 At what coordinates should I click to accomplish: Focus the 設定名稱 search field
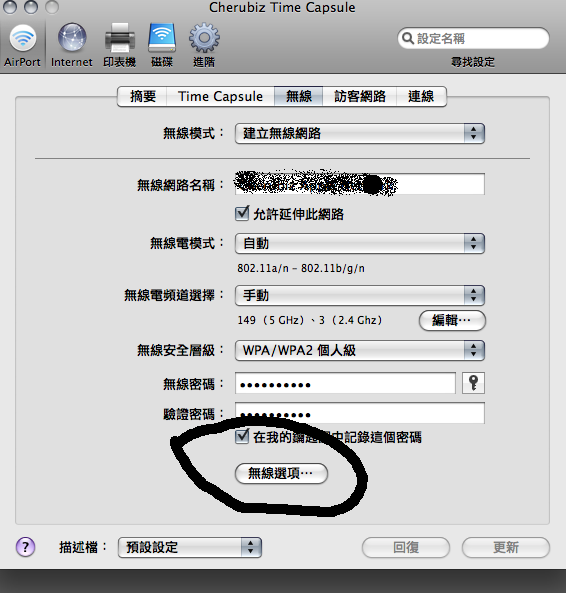[x=473, y=38]
